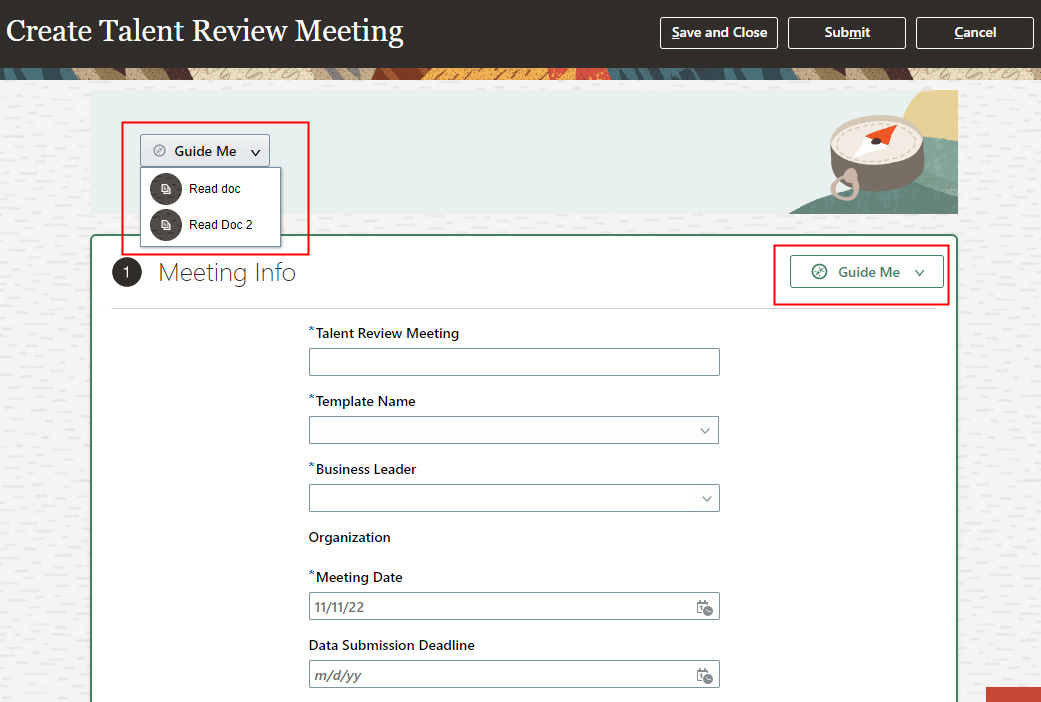
Task: Click the document icon beside Read Doc 2
Action: point(166,224)
